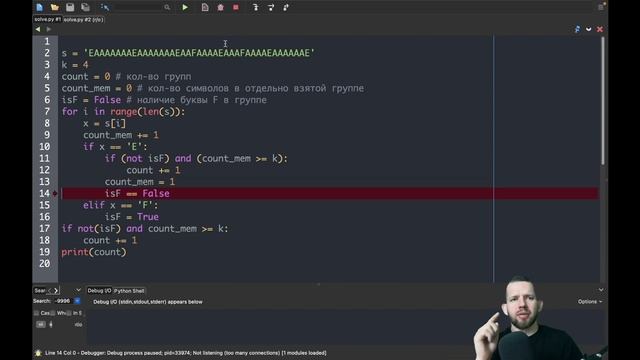Stop debugging with the red square icon

point(236,7)
